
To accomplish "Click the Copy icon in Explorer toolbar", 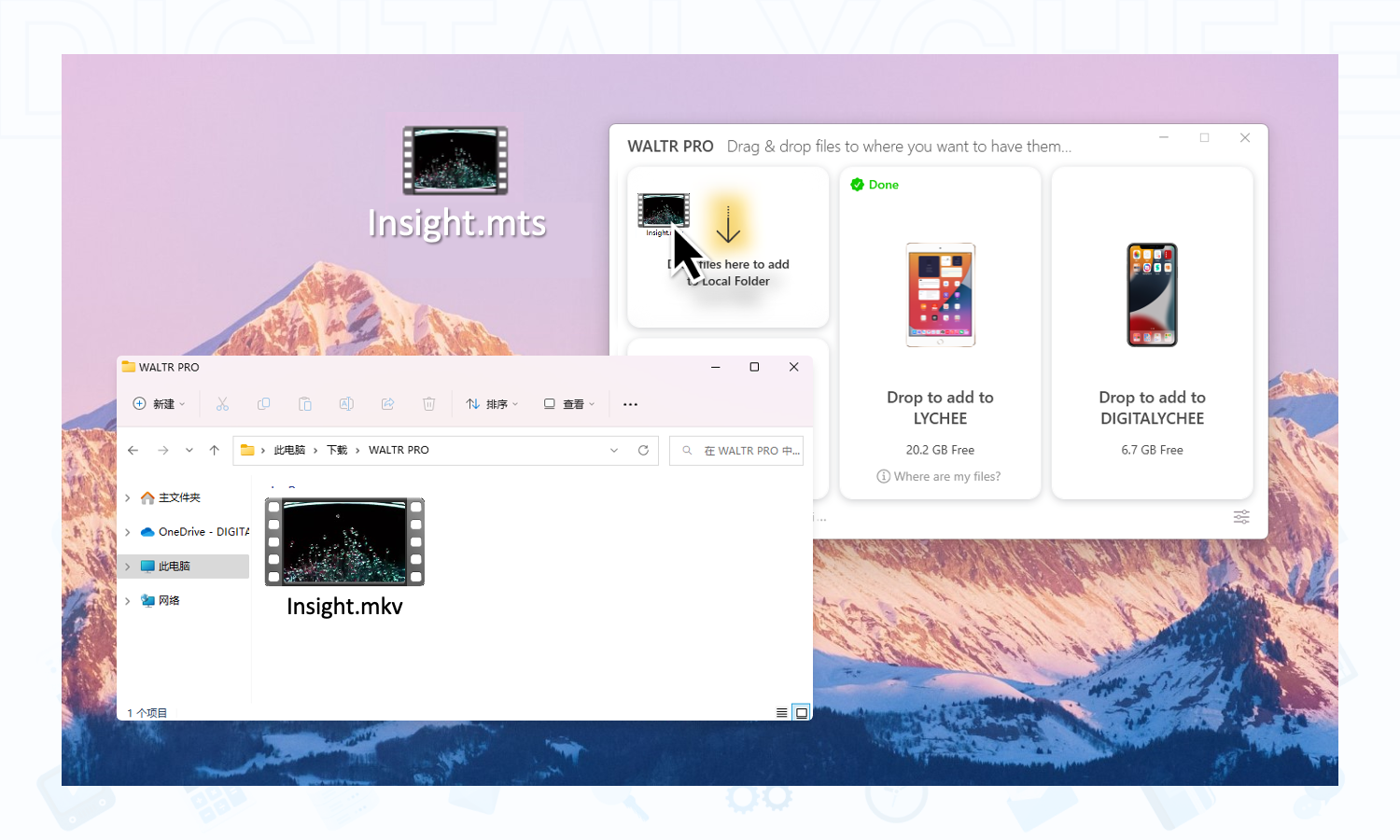I will tap(263, 404).
